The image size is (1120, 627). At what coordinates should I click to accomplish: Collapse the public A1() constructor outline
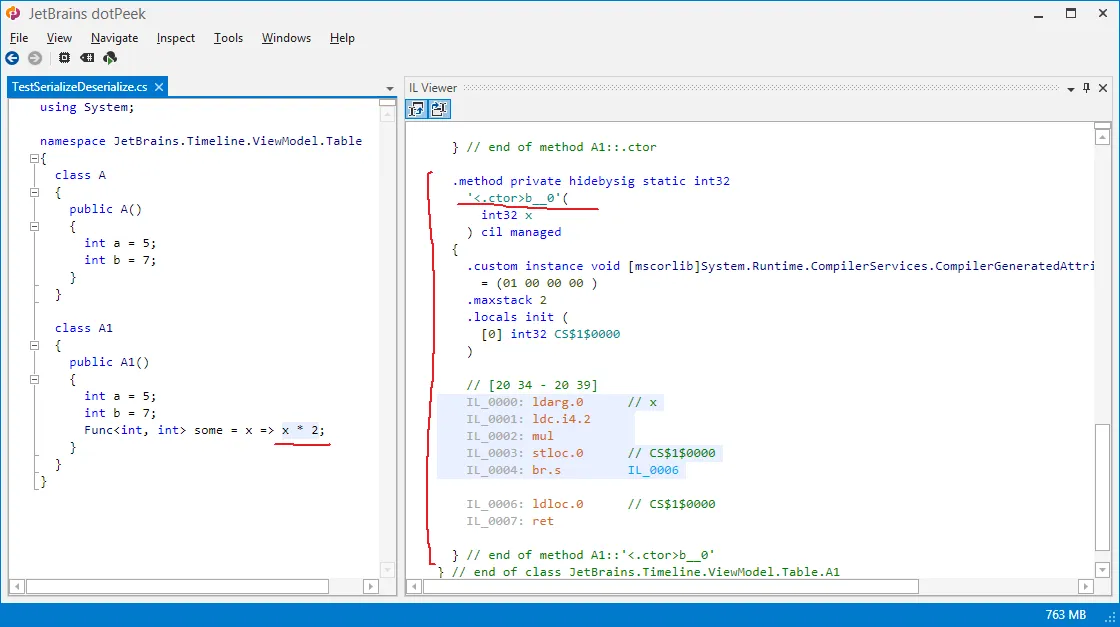pyautogui.click(x=34, y=380)
